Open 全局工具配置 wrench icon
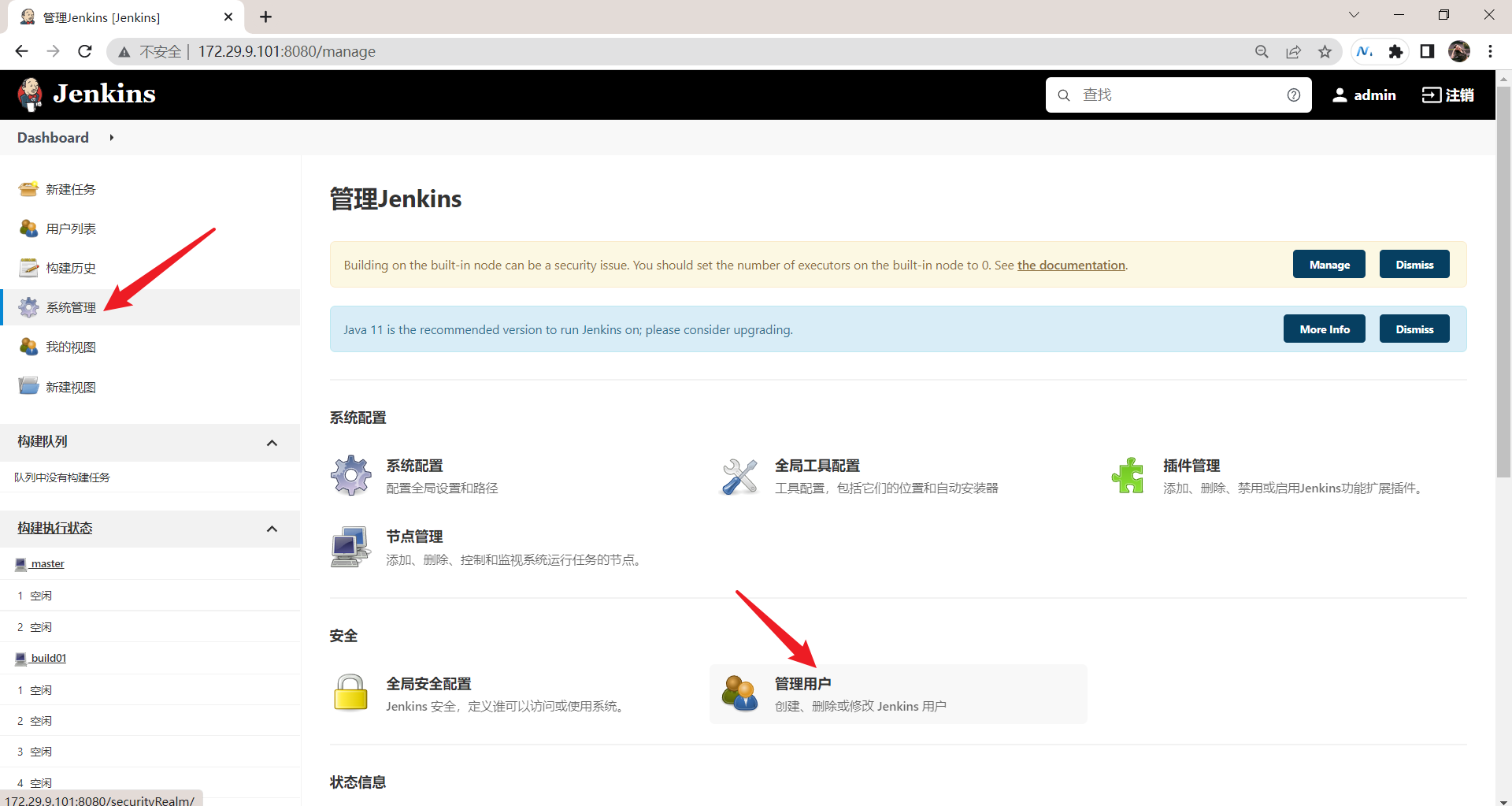Image resolution: width=1512 pixels, height=806 pixels. pyautogui.click(x=739, y=476)
